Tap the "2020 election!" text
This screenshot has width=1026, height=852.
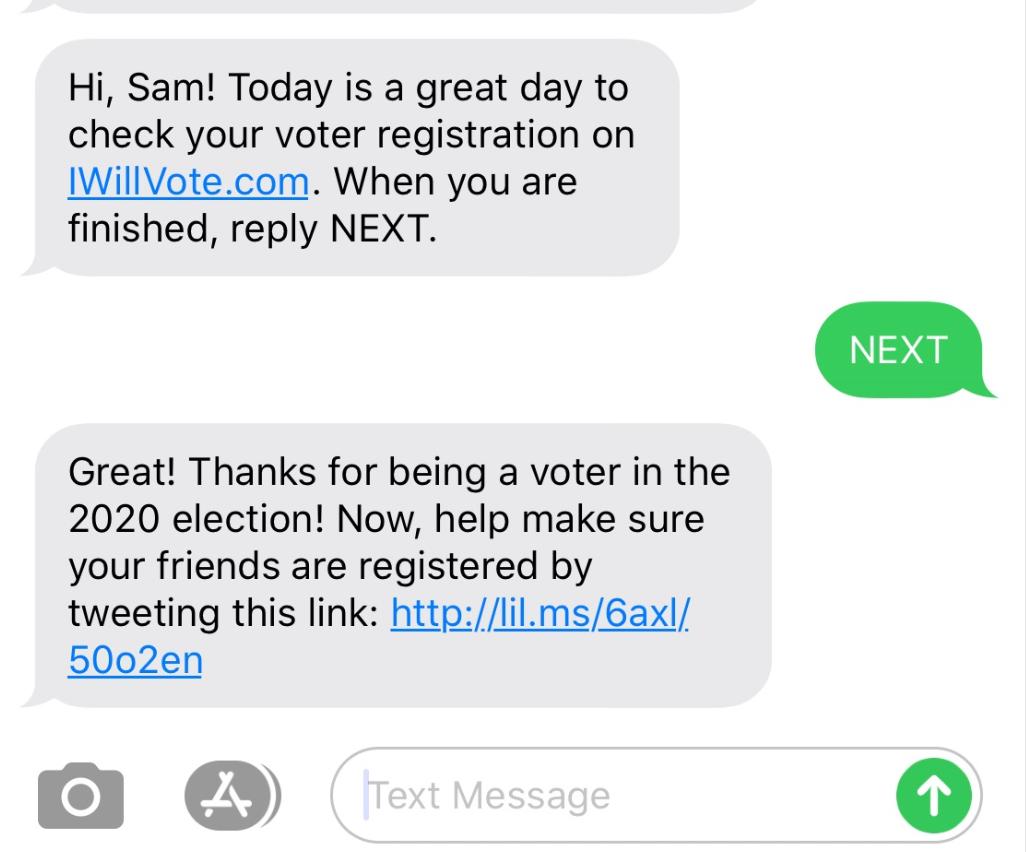[198, 519]
